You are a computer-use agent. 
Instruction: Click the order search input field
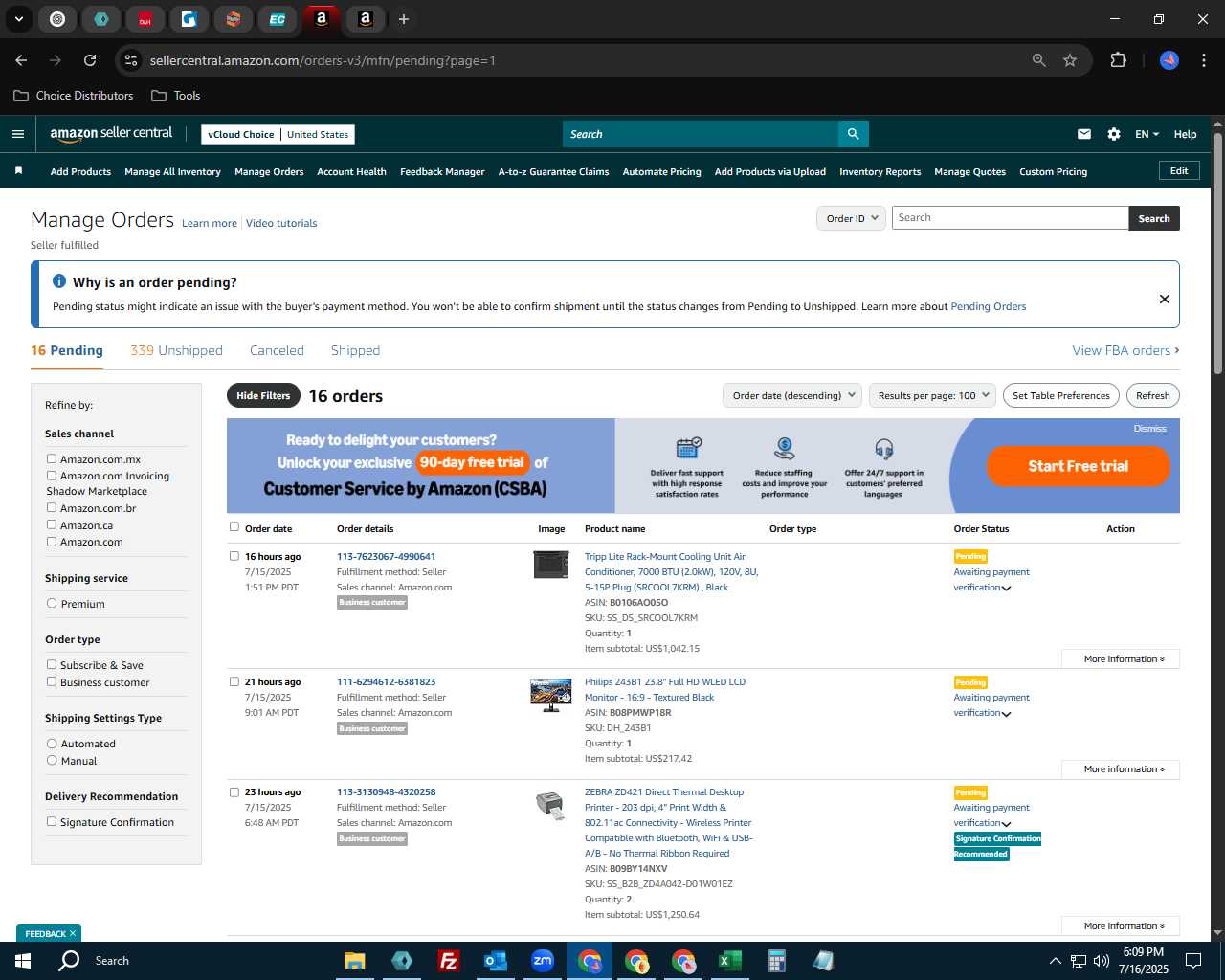click(1010, 218)
